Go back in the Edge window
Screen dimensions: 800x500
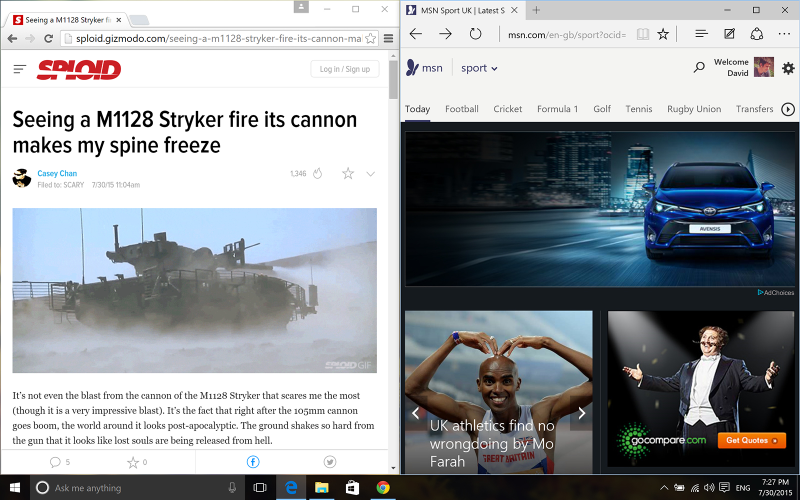tap(416, 34)
